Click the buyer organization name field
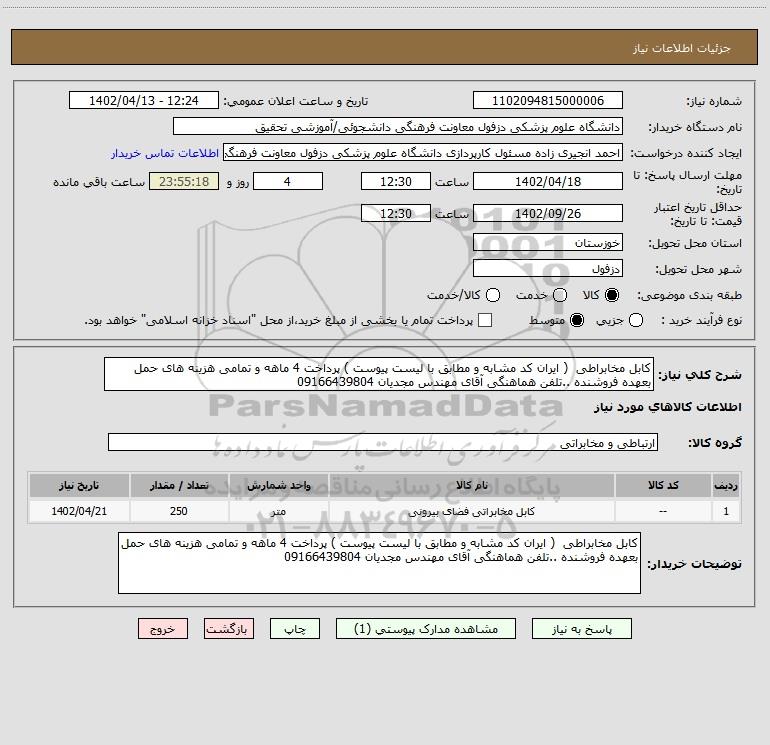 398,126
